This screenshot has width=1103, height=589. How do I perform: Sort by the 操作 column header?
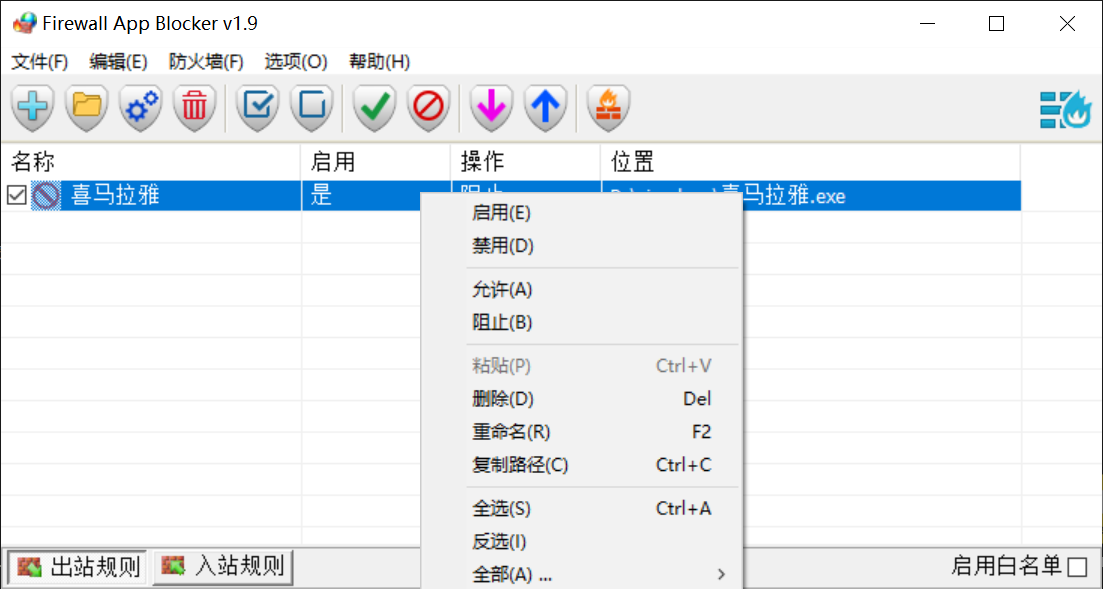525,162
